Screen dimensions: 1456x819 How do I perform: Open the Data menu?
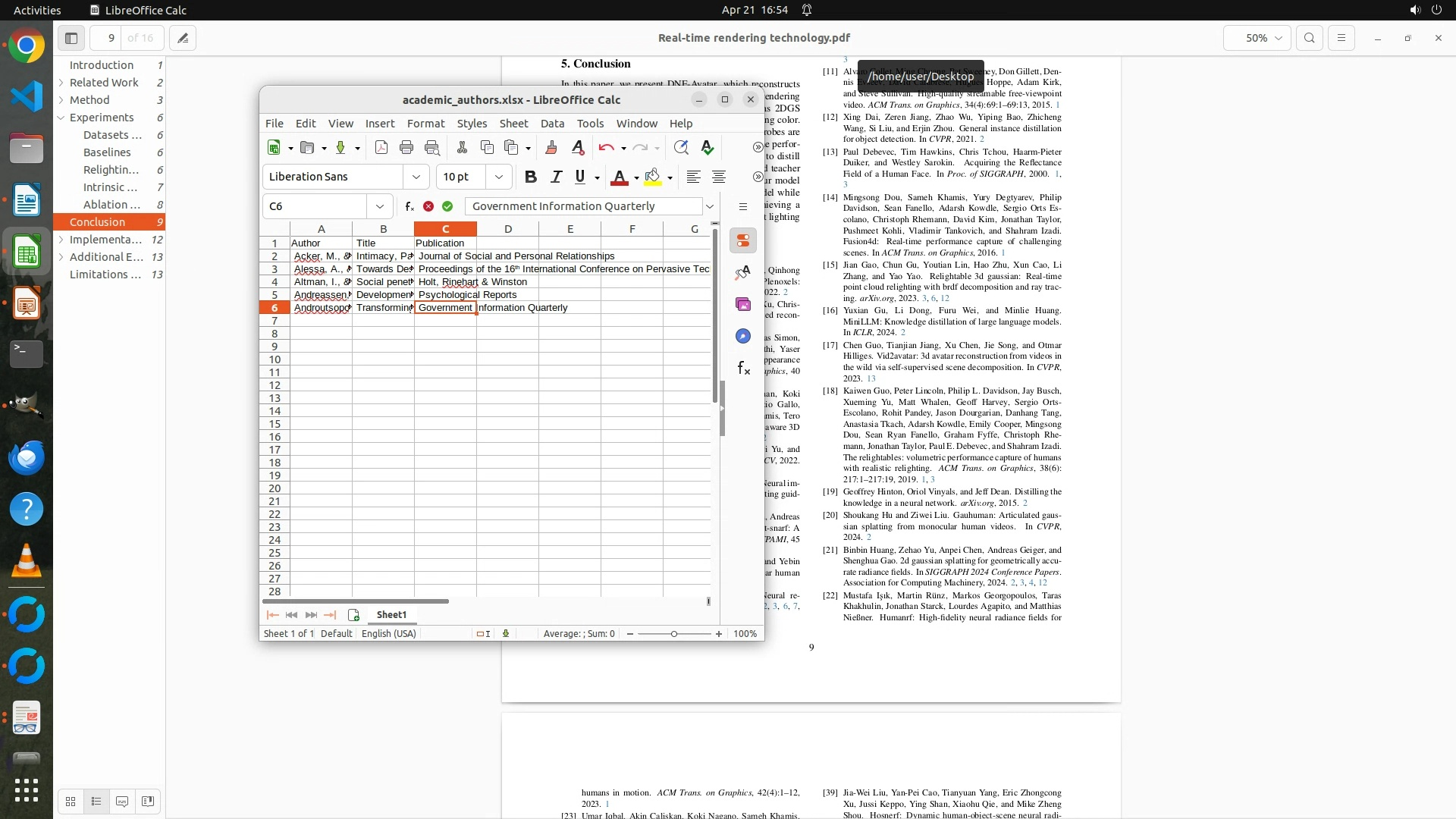[x=552, y=124]
